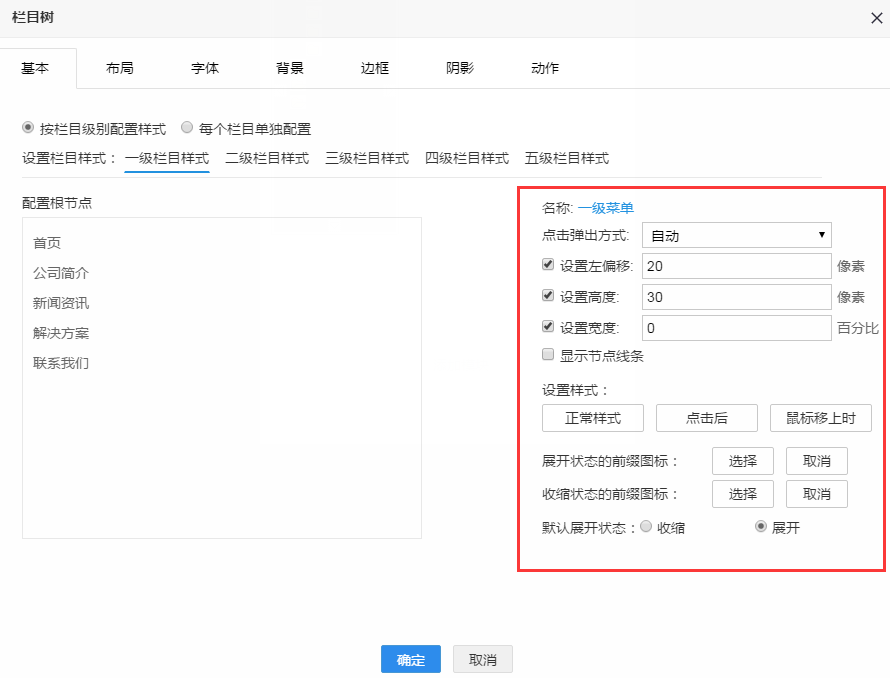Click the 鼠标移上时 style button
This screenshot has height=678, width=890.
click(821, 418)
